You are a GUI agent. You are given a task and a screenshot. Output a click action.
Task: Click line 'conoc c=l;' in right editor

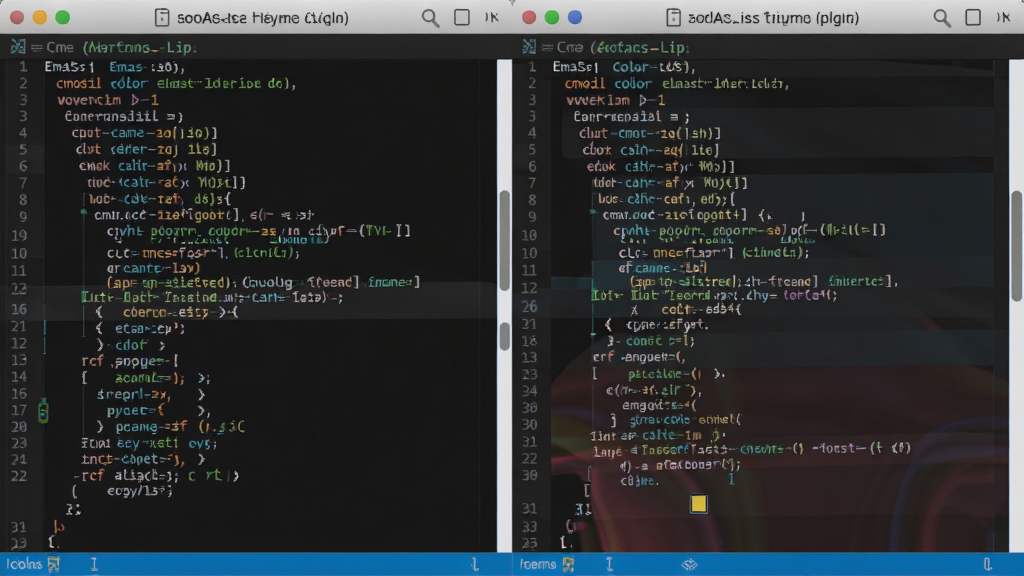[660, 340]
